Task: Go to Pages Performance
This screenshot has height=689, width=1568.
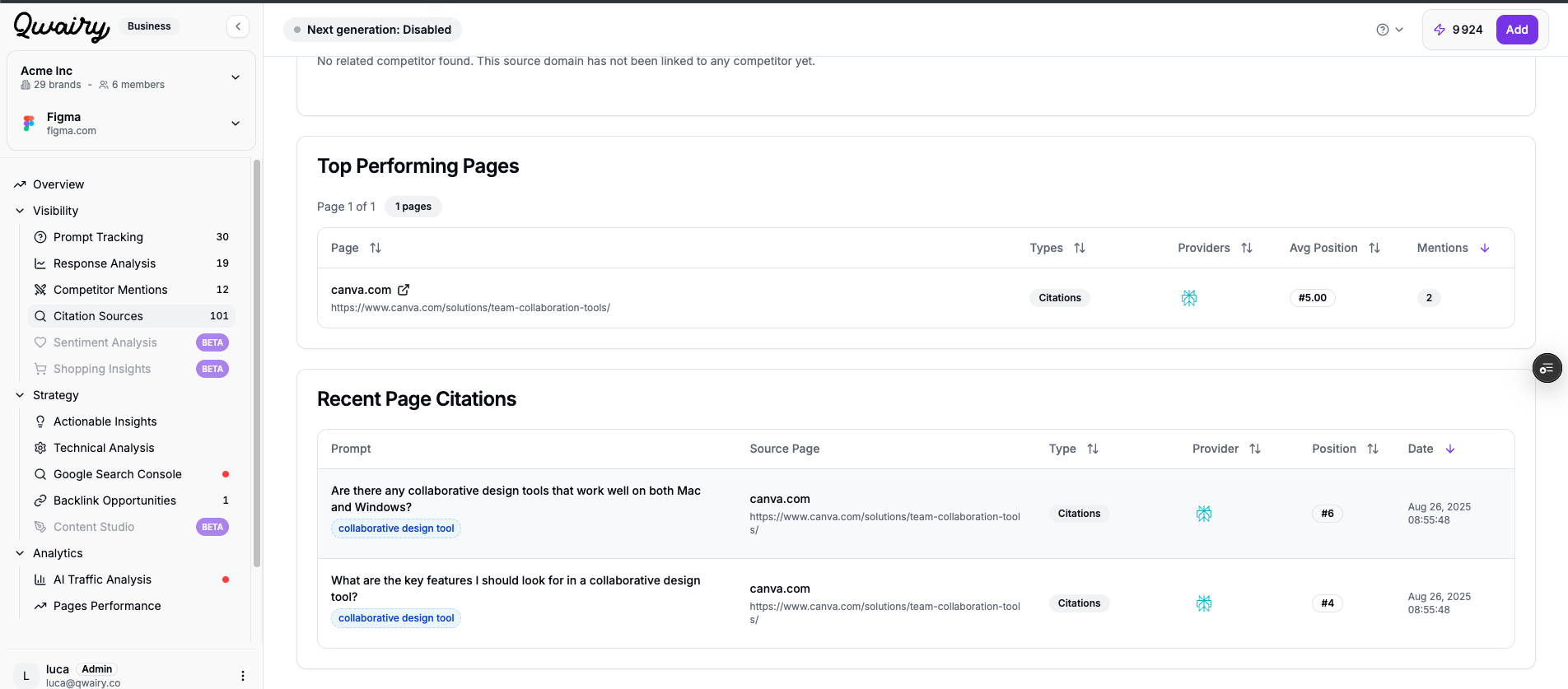Action: pos(107,606)
